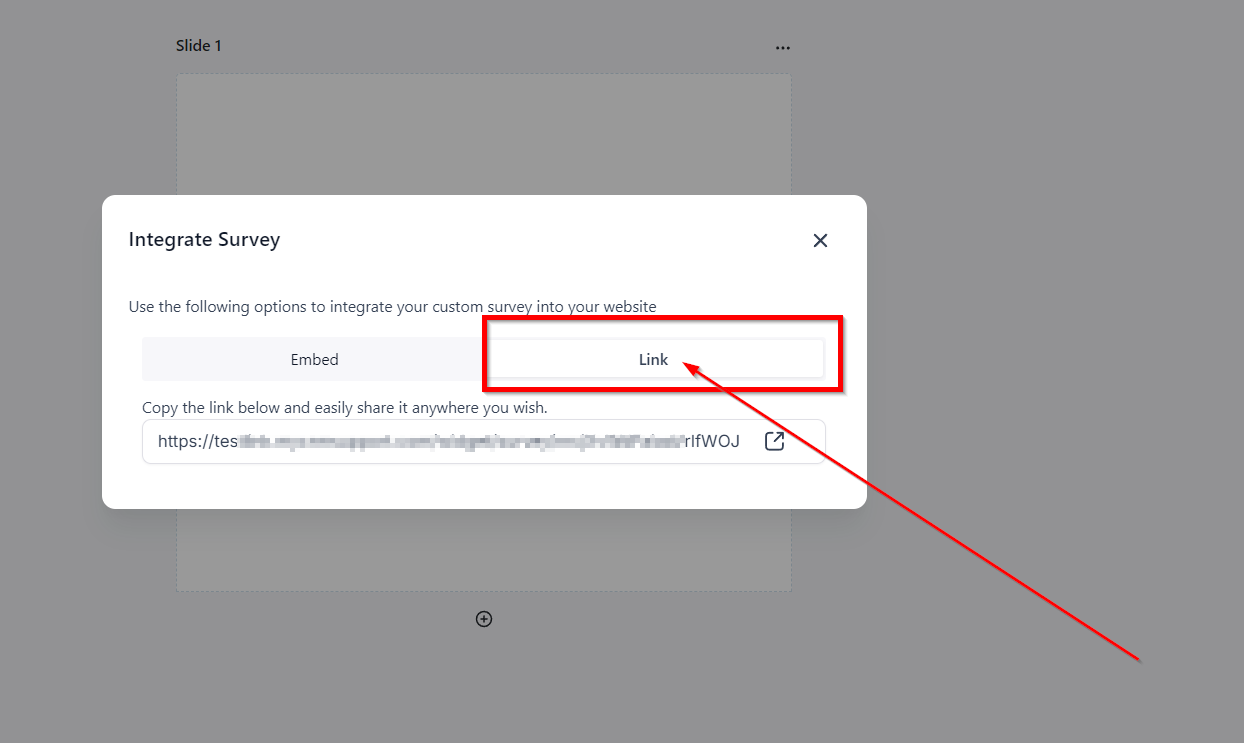Switch to the Embed tab

(314, 359)
